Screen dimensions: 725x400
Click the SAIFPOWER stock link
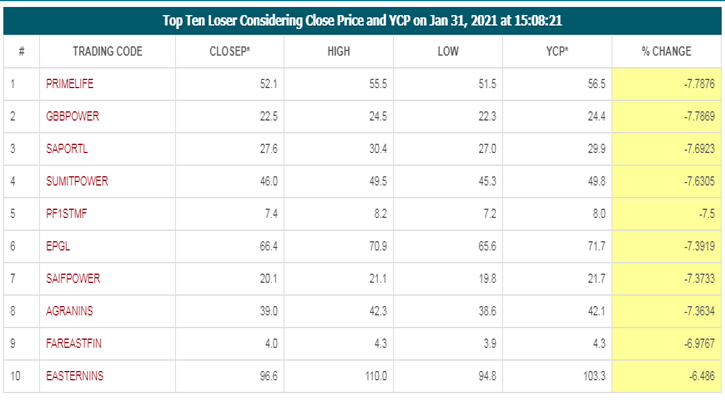click(71, 275)
